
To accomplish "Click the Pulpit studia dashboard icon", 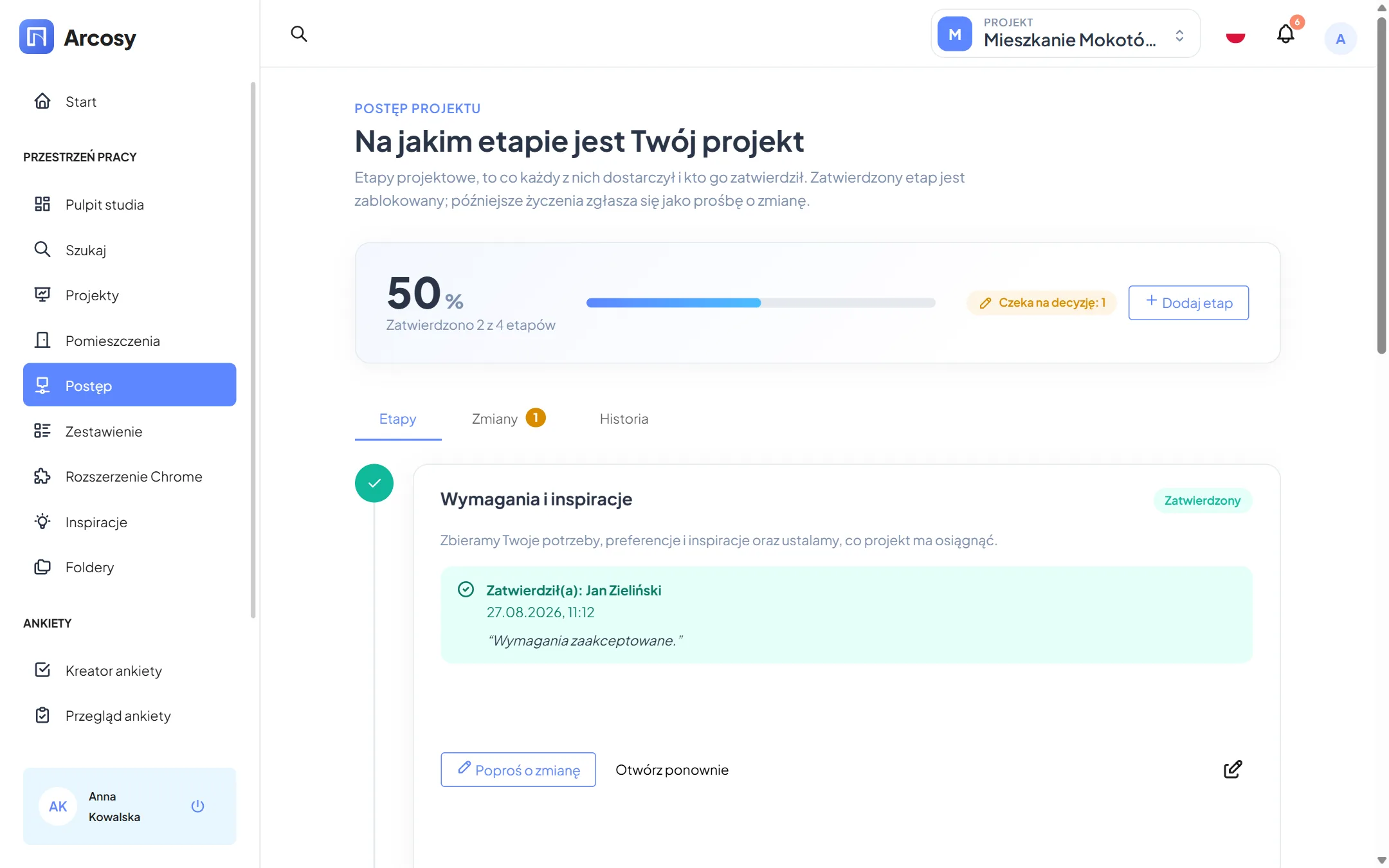I will pos(42,204).
